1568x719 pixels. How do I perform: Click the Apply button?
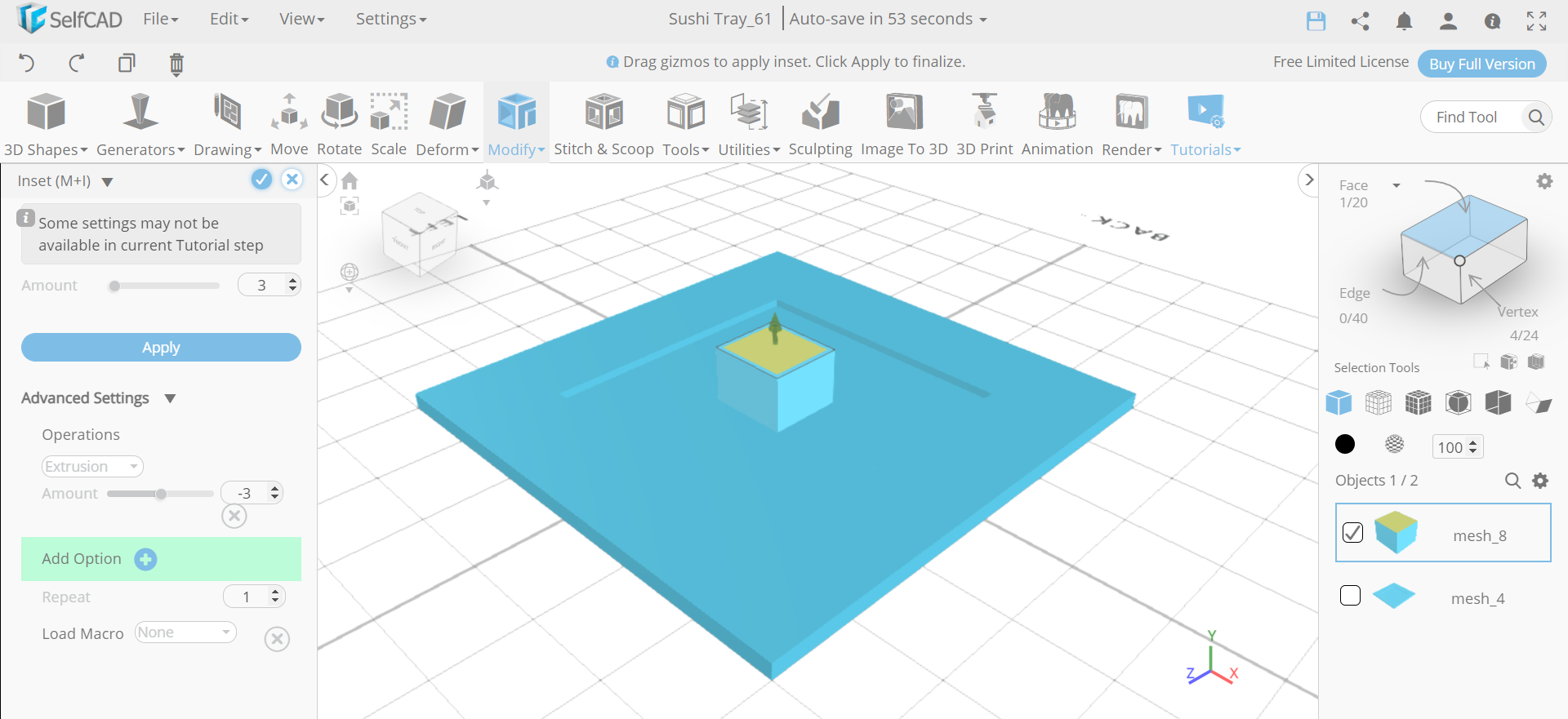(161, 347)
